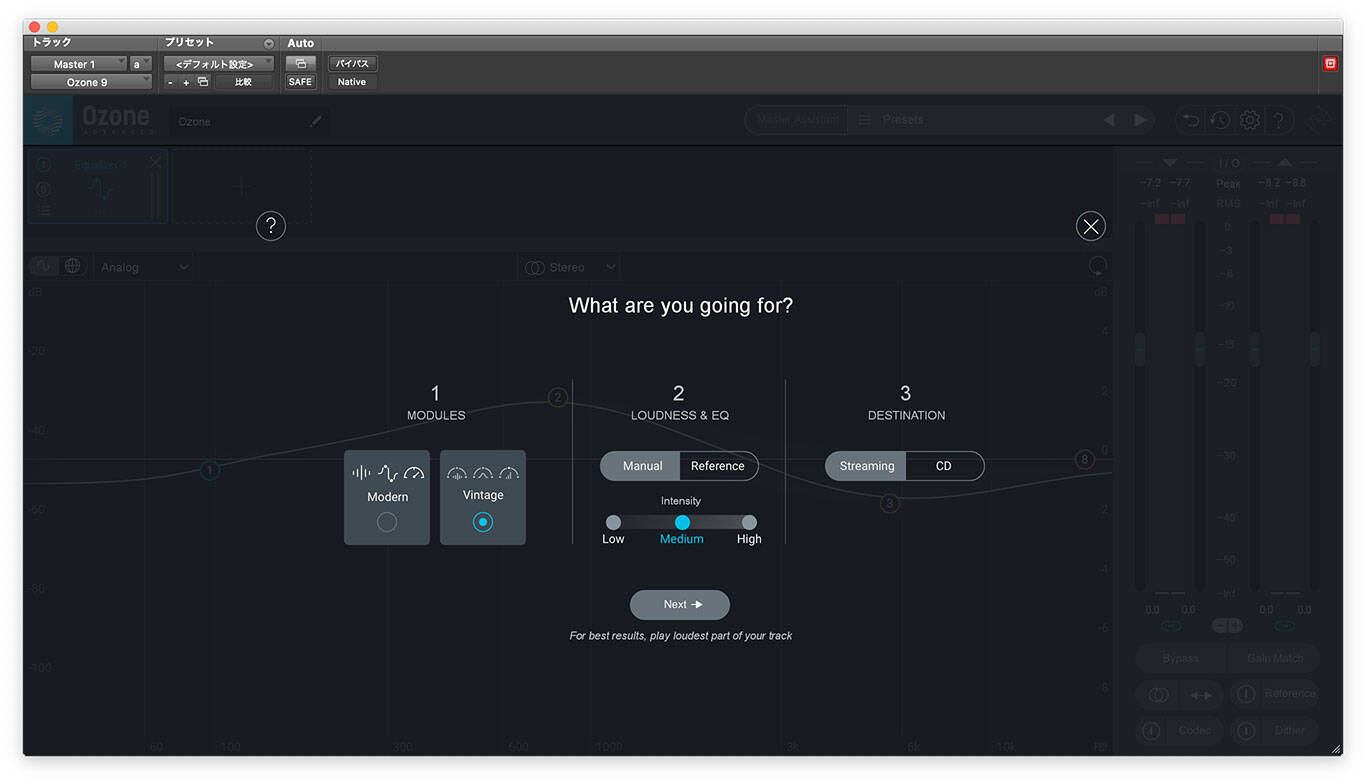This screenshot has height=783, width=1366.
Task: Toggle the SAFE automation button
Action: [300, 82]
